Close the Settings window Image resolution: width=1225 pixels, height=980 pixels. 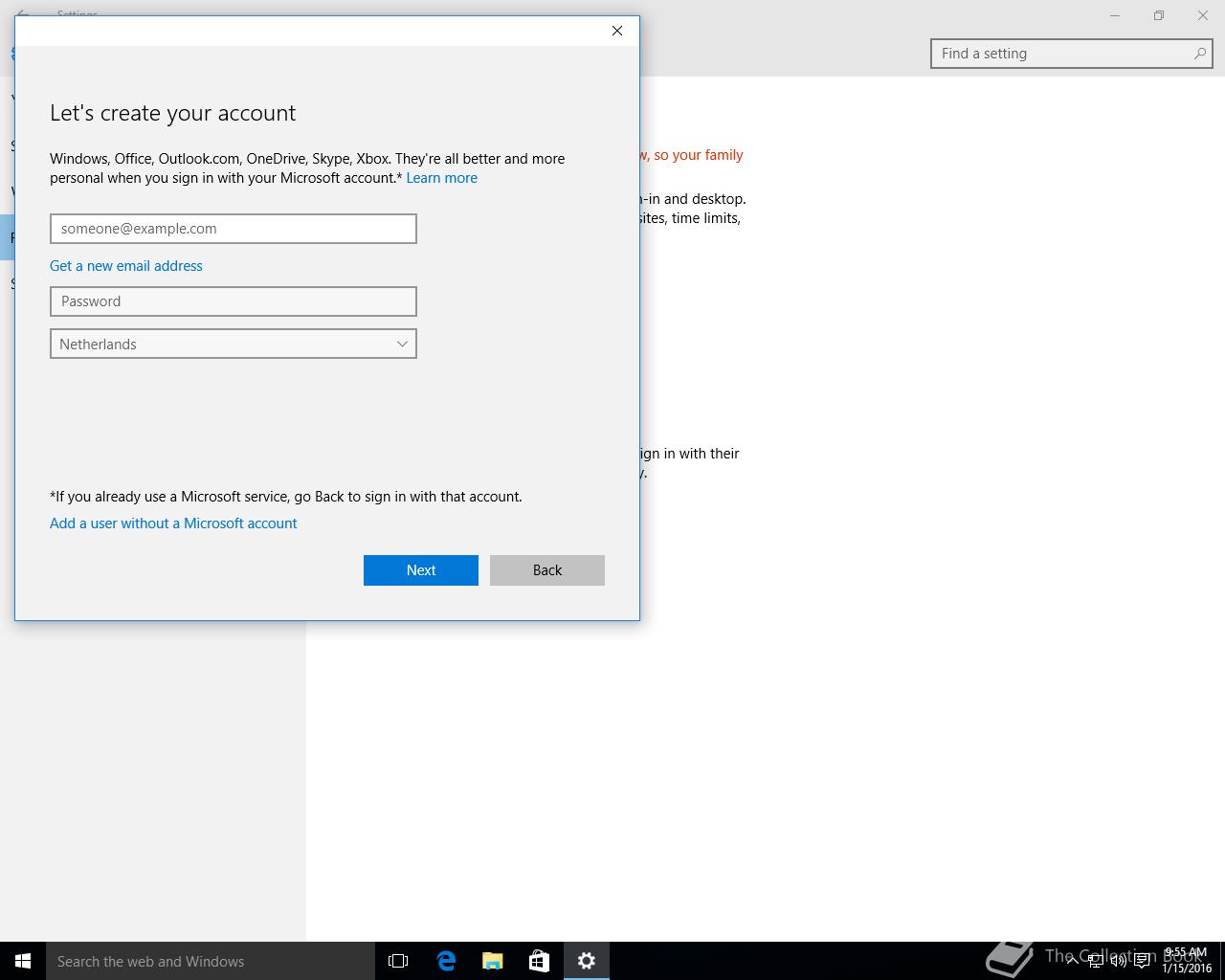(x=1203, y=15)
